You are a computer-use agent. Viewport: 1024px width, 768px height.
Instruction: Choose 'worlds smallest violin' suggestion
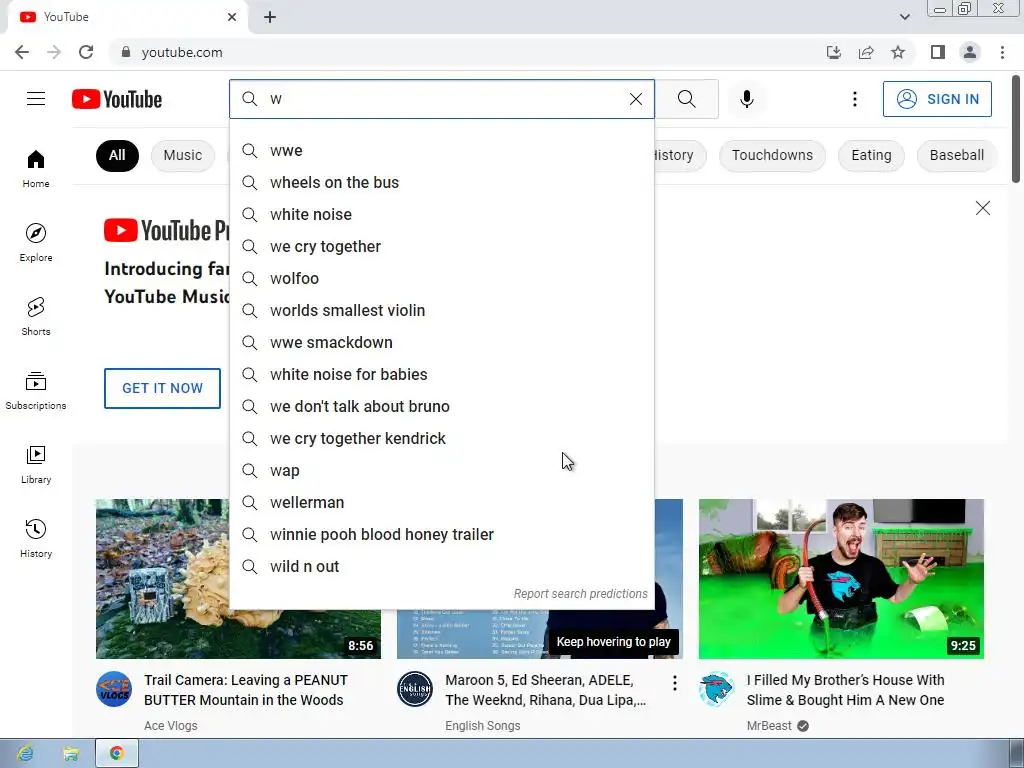pyautogui.click(x=441, y=310)
